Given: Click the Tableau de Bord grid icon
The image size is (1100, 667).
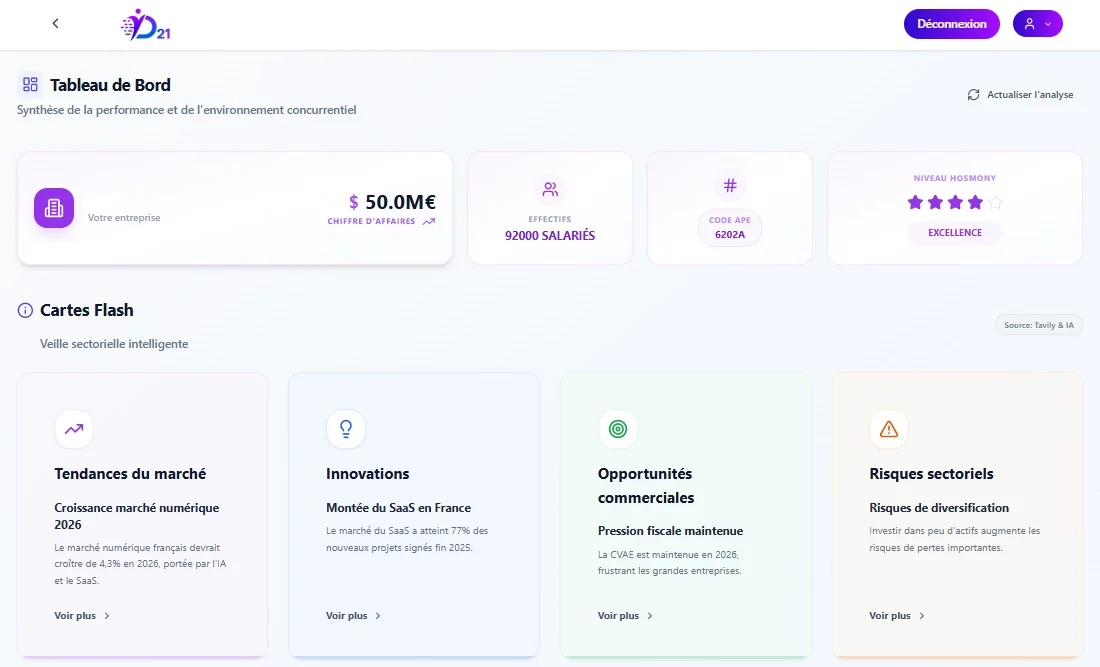Looking at the screenshot, I should pos(30,85).
